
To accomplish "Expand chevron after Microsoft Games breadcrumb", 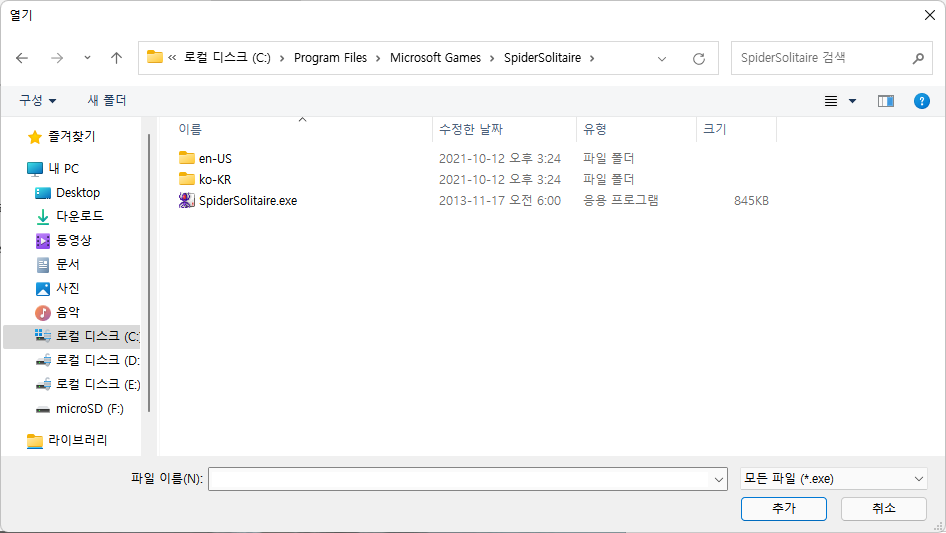I will [492, 58].
